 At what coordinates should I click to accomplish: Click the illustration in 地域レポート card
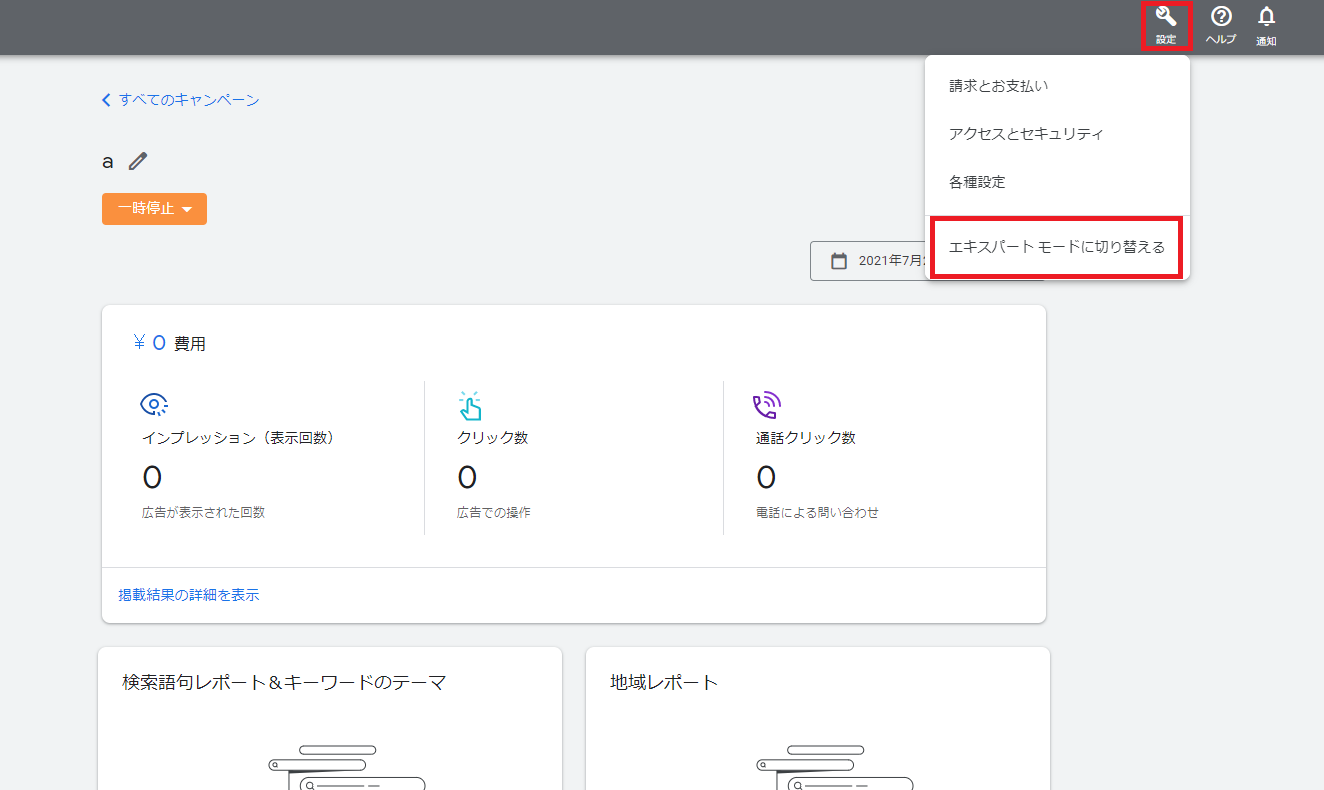click(835, 767)
